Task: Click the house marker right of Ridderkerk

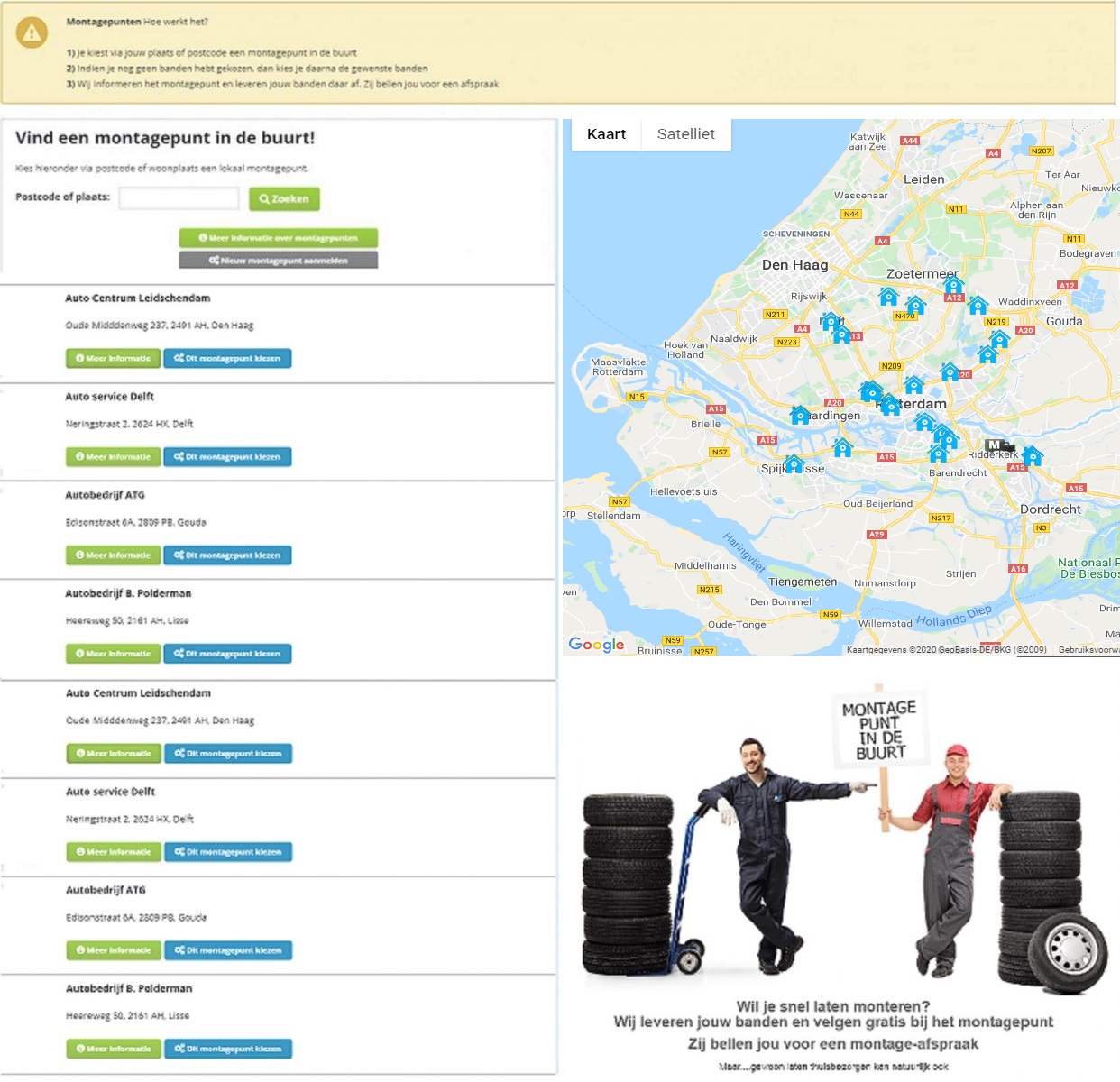Action: (x=1033, y=455)
